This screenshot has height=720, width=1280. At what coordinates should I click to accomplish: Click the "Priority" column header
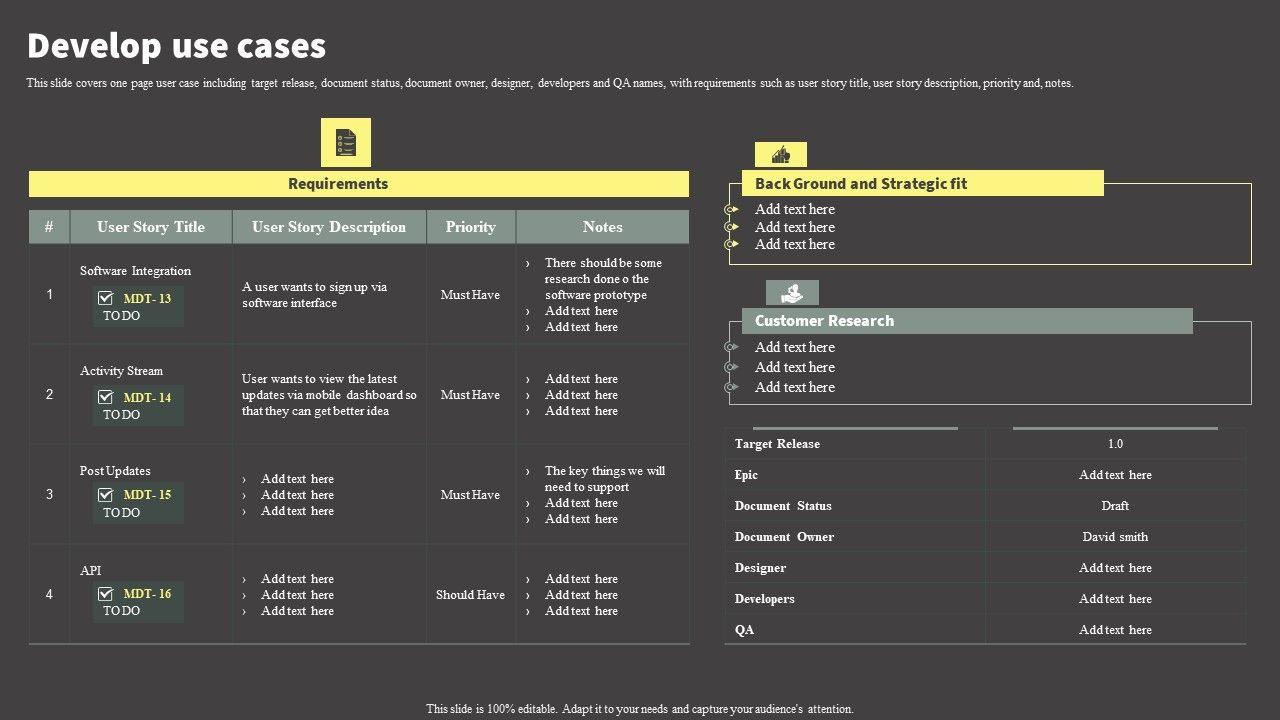pos(471,227)
